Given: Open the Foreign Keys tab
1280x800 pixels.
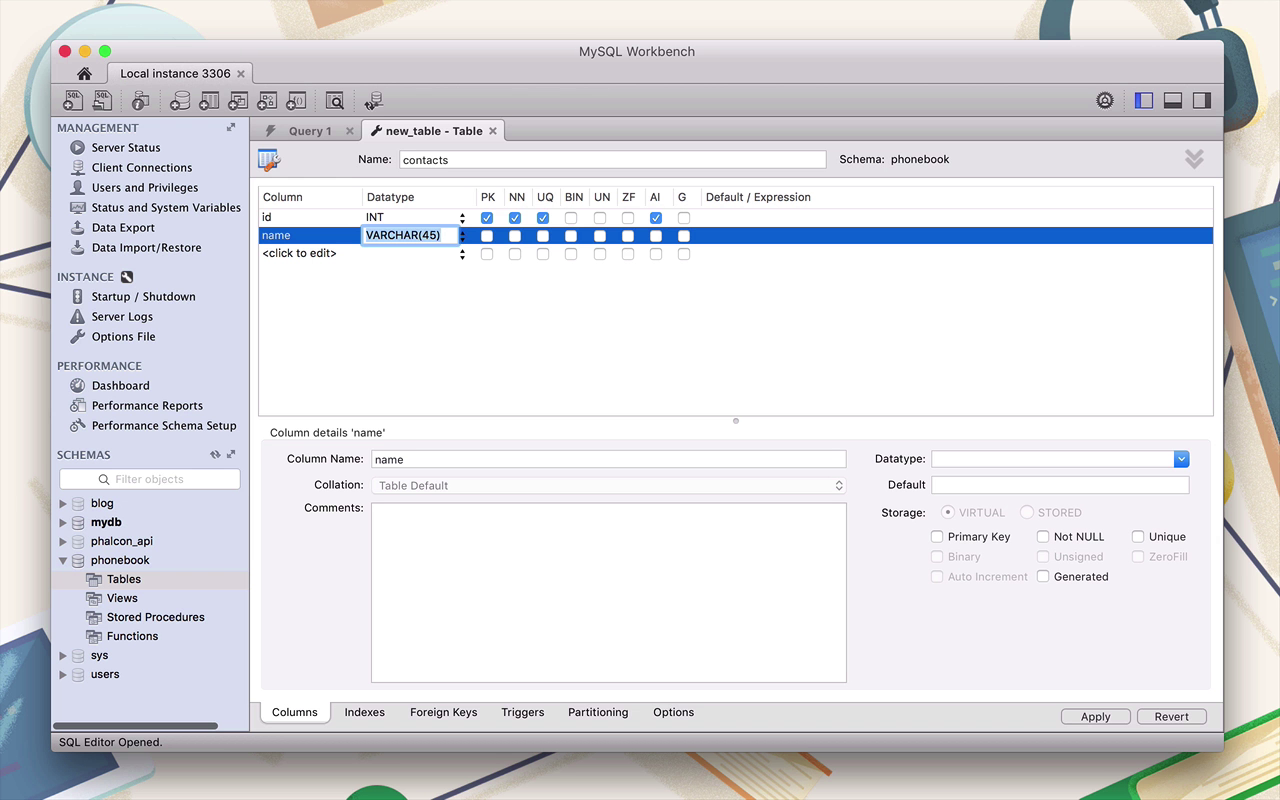Looking at the screenshot, I should (x=443, y=712).
